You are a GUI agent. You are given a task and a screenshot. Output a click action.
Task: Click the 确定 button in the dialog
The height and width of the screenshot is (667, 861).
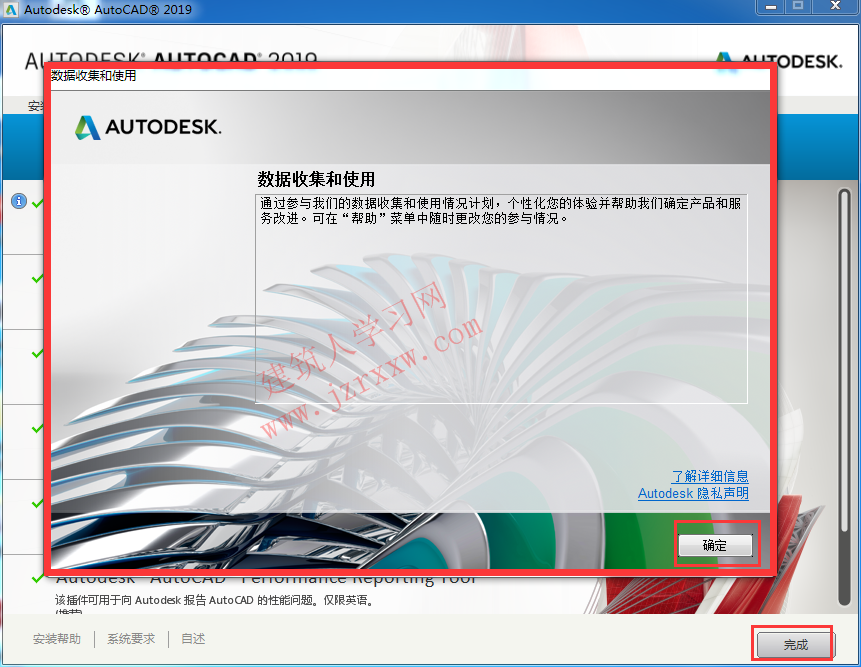pos(715,545)
